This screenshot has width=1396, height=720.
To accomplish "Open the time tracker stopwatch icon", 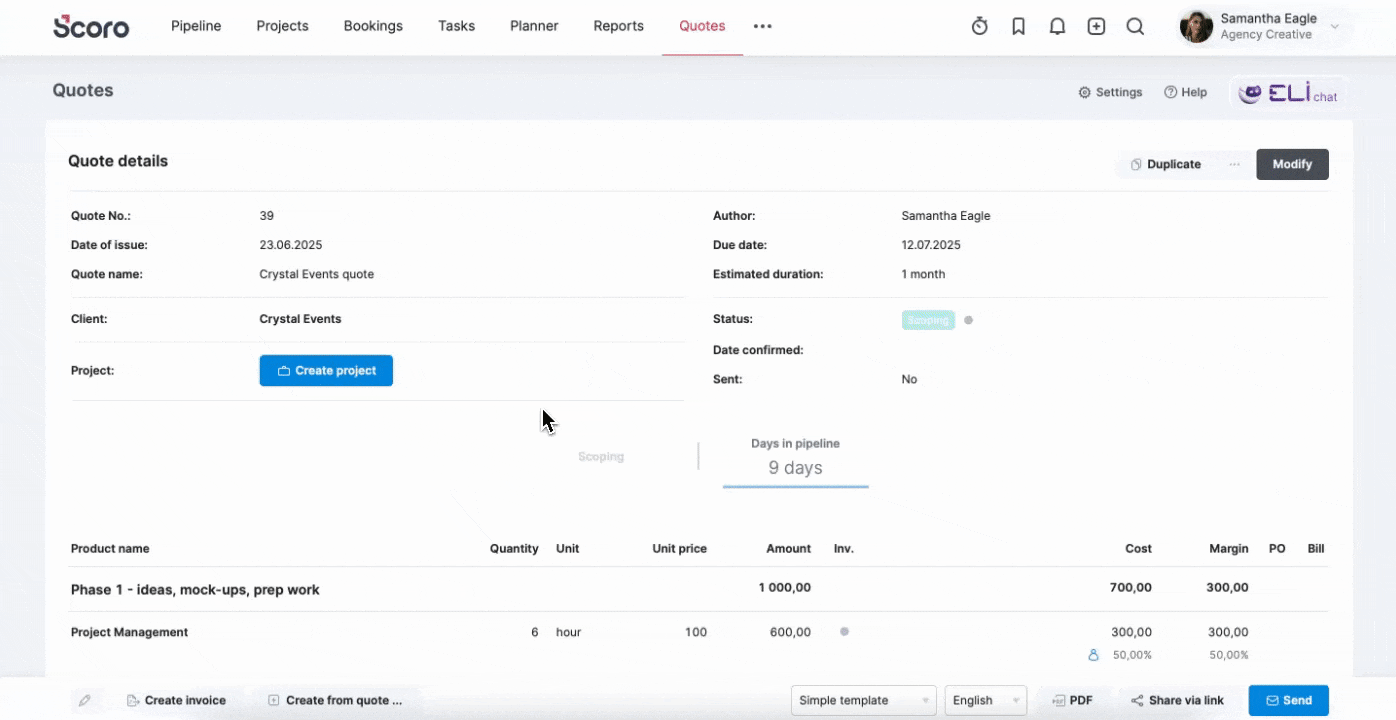I will tap(980, 27).
